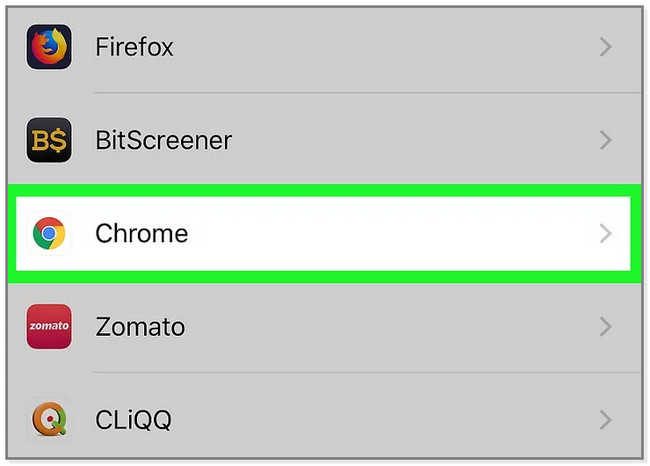Tap the red Zomato app icon
The height and width of the screenshot is (466, 650).
point(49,327)
